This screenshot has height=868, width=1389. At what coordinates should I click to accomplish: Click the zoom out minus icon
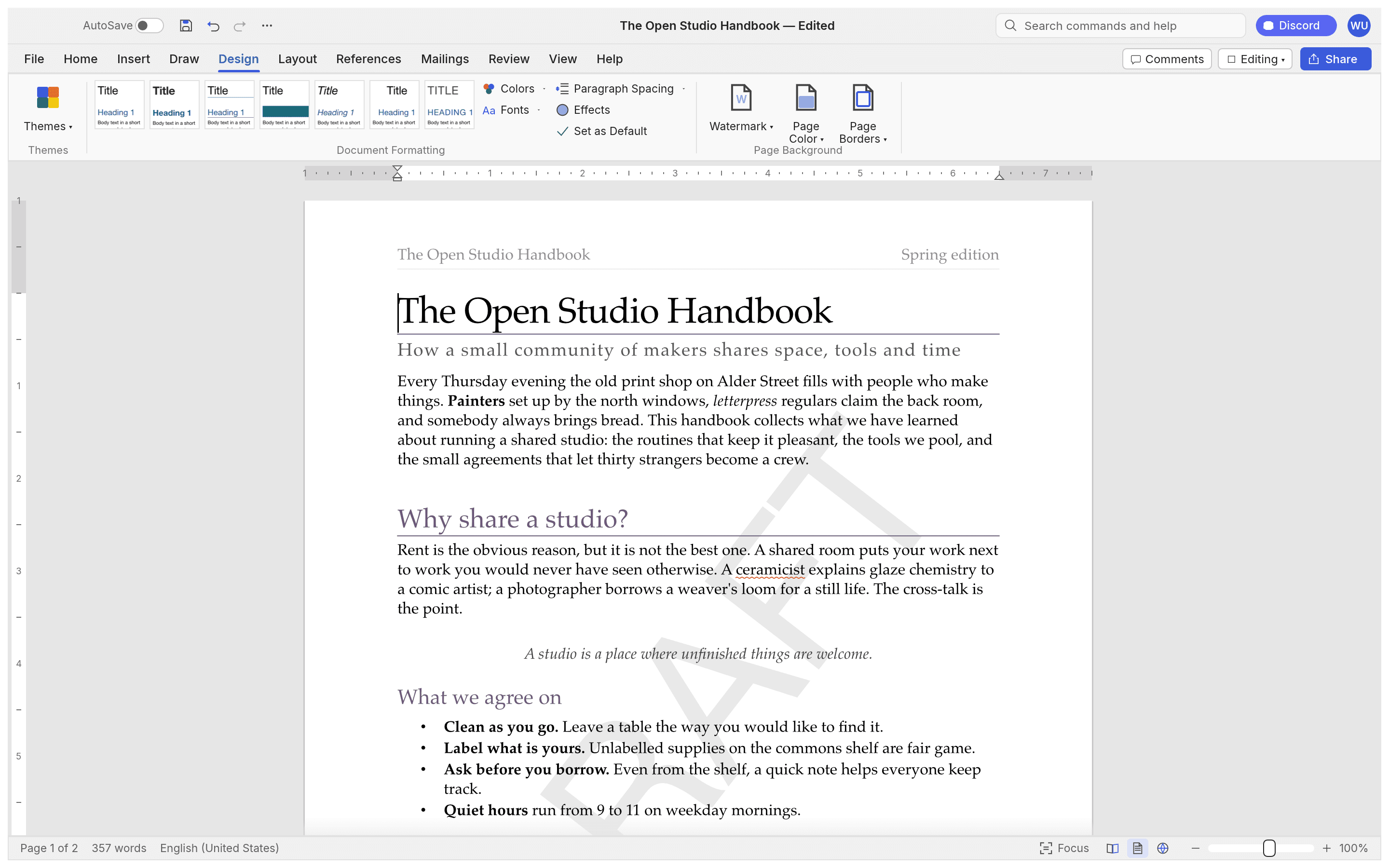tap(1196, 848)
